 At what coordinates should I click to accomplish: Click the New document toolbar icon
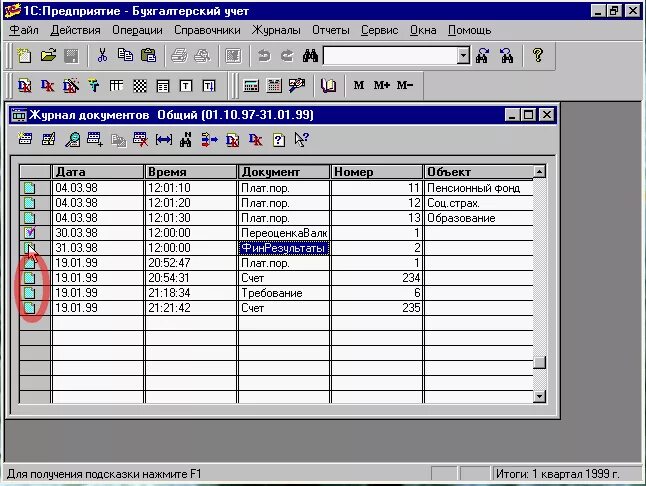click(x=24, y=55)
